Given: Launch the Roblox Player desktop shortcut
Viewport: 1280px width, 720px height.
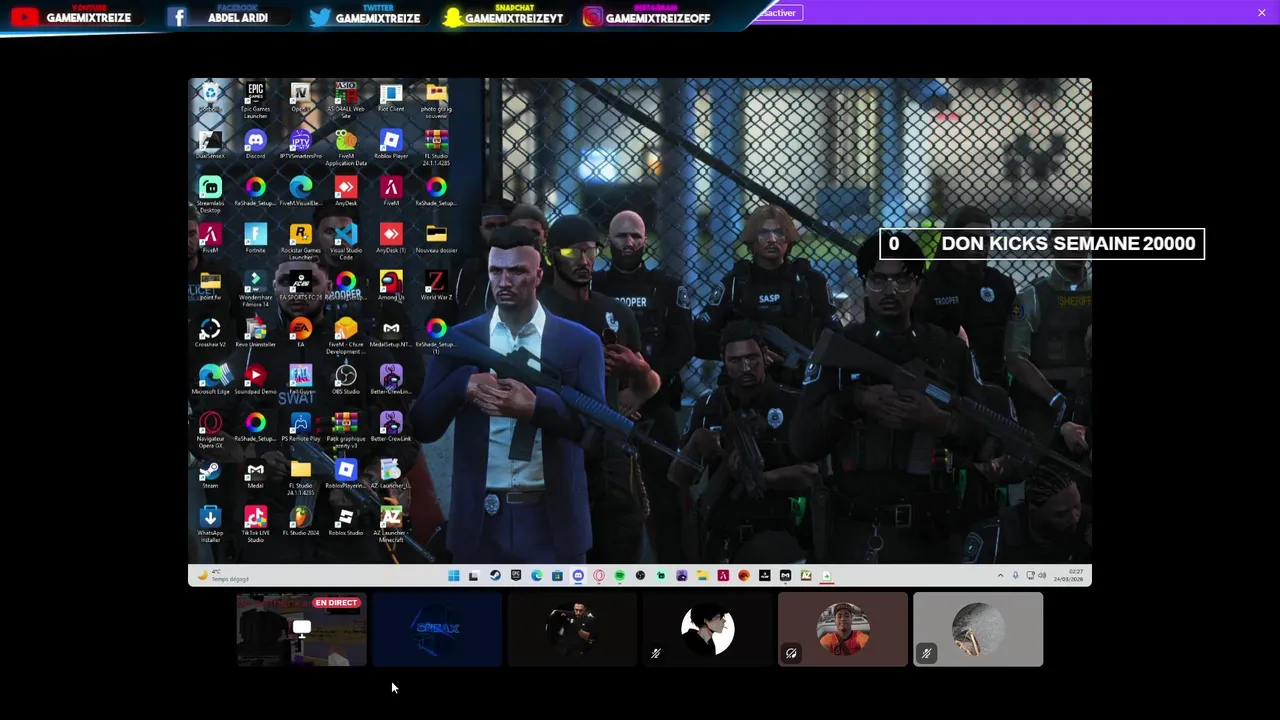Looking at the screenshot, I should 391,145.
